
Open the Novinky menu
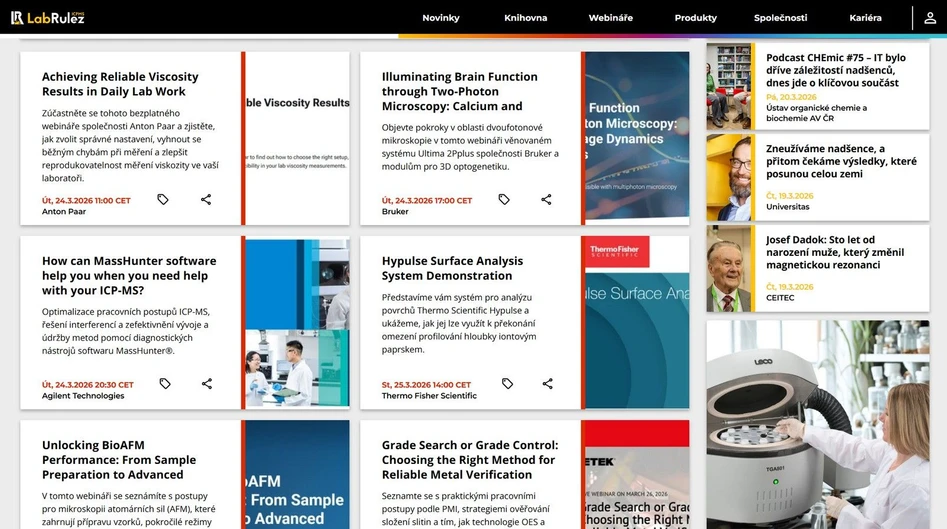(441, 18)
